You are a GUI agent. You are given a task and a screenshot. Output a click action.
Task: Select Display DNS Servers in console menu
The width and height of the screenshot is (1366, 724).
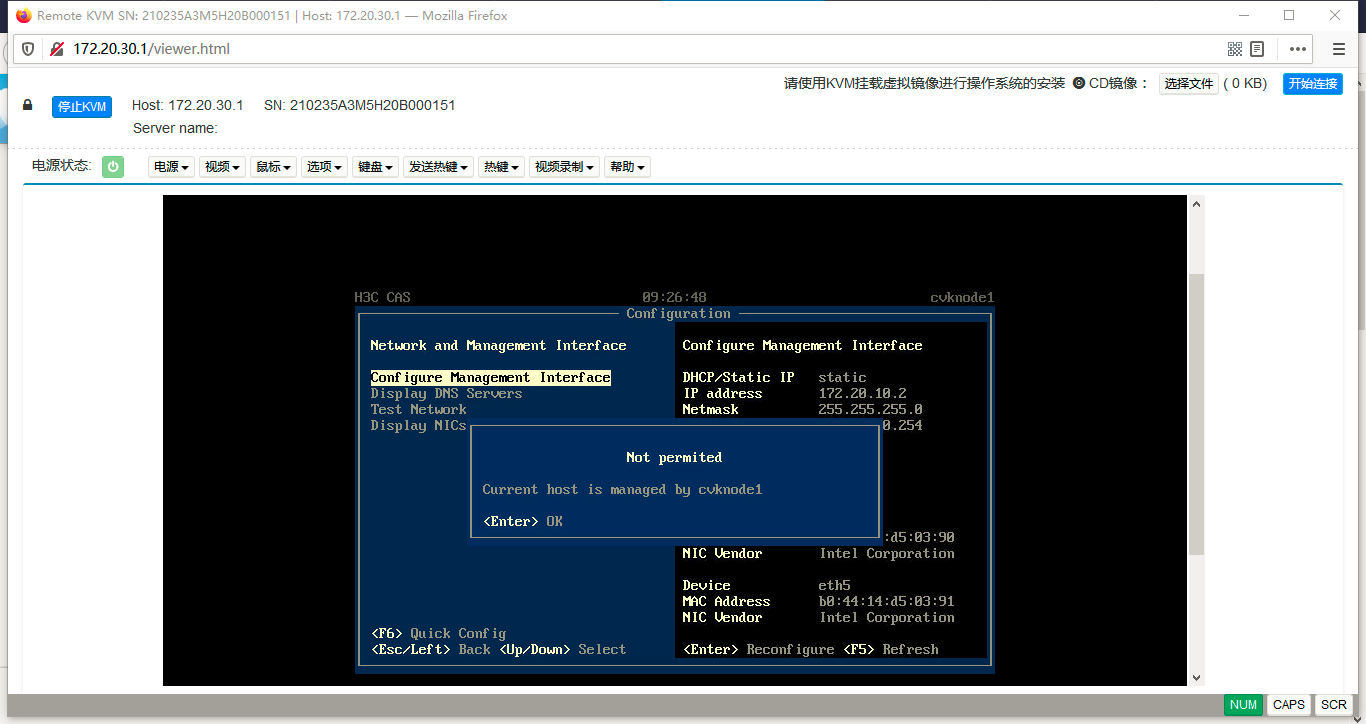[446, 393]
